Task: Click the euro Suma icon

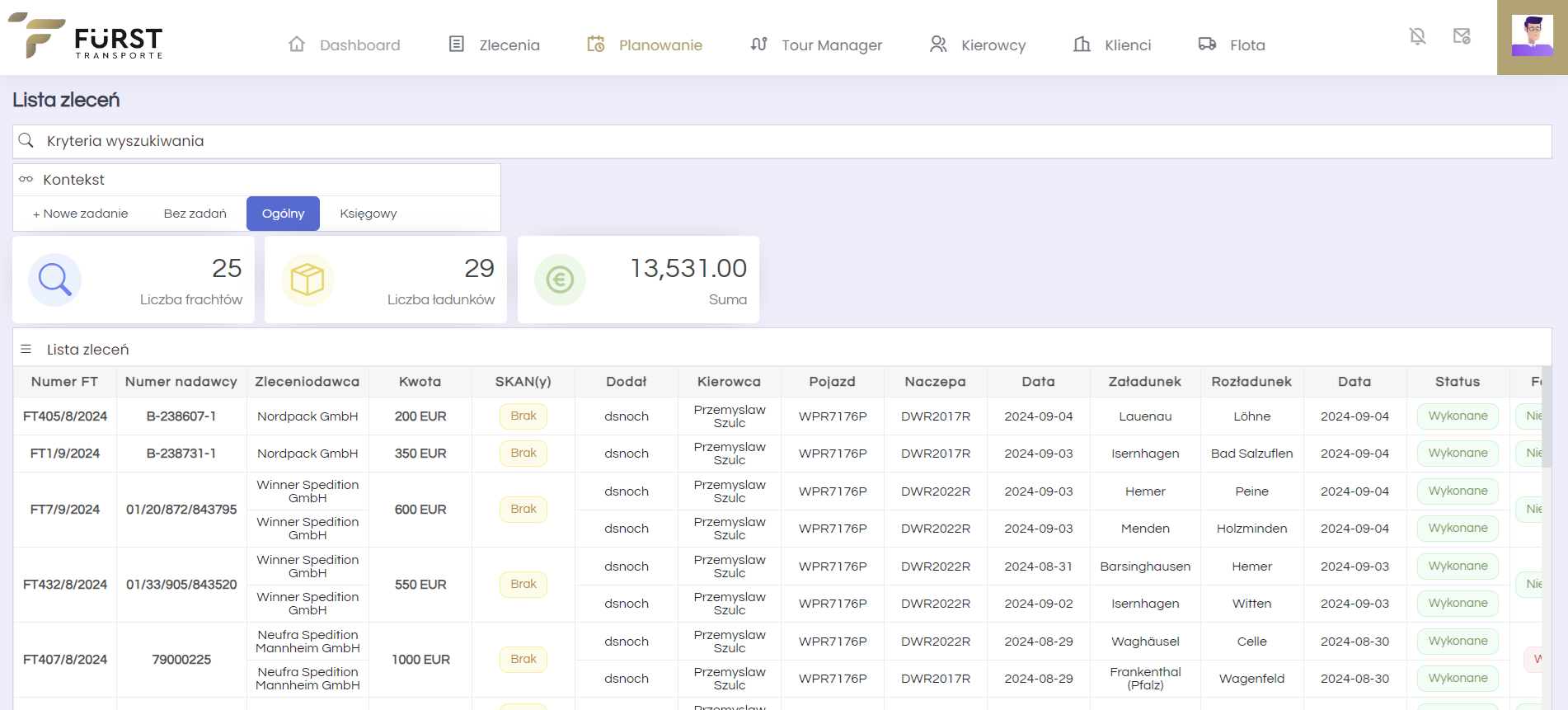Action: tap(560, 280)
